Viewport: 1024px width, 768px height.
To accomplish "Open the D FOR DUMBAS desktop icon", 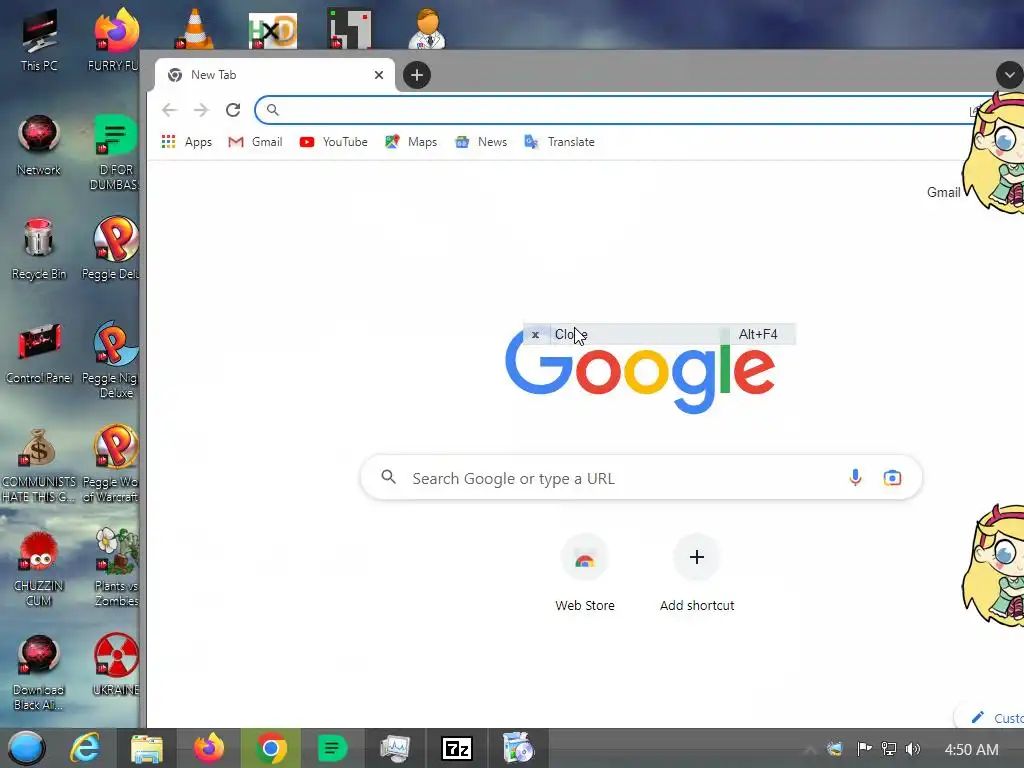I will click(115, 152).
